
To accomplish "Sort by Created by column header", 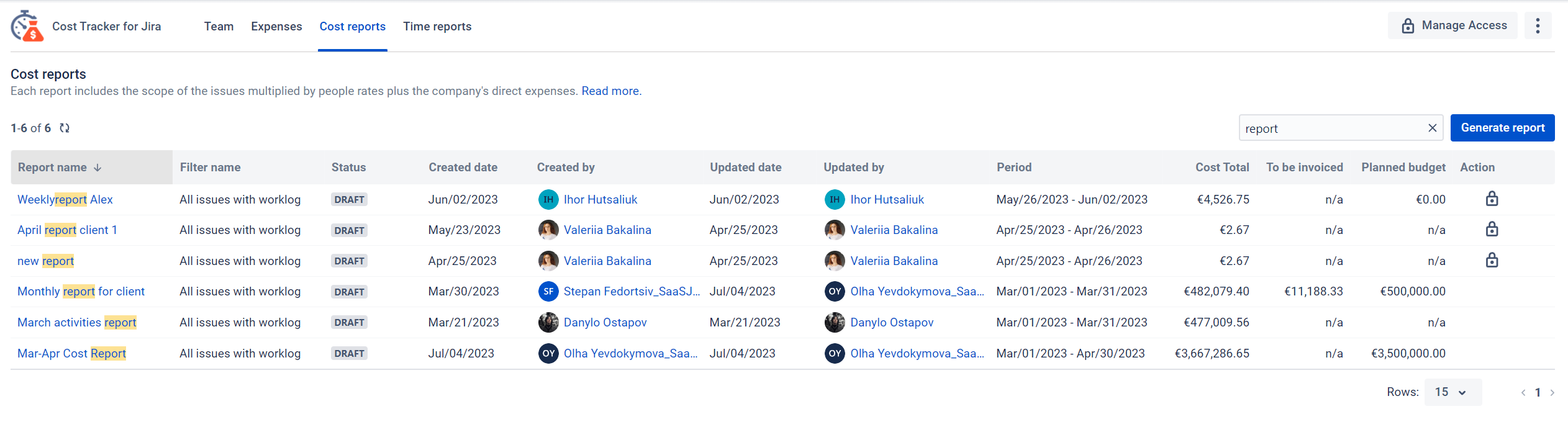I will pyautogui.click(x=566, y=167).
